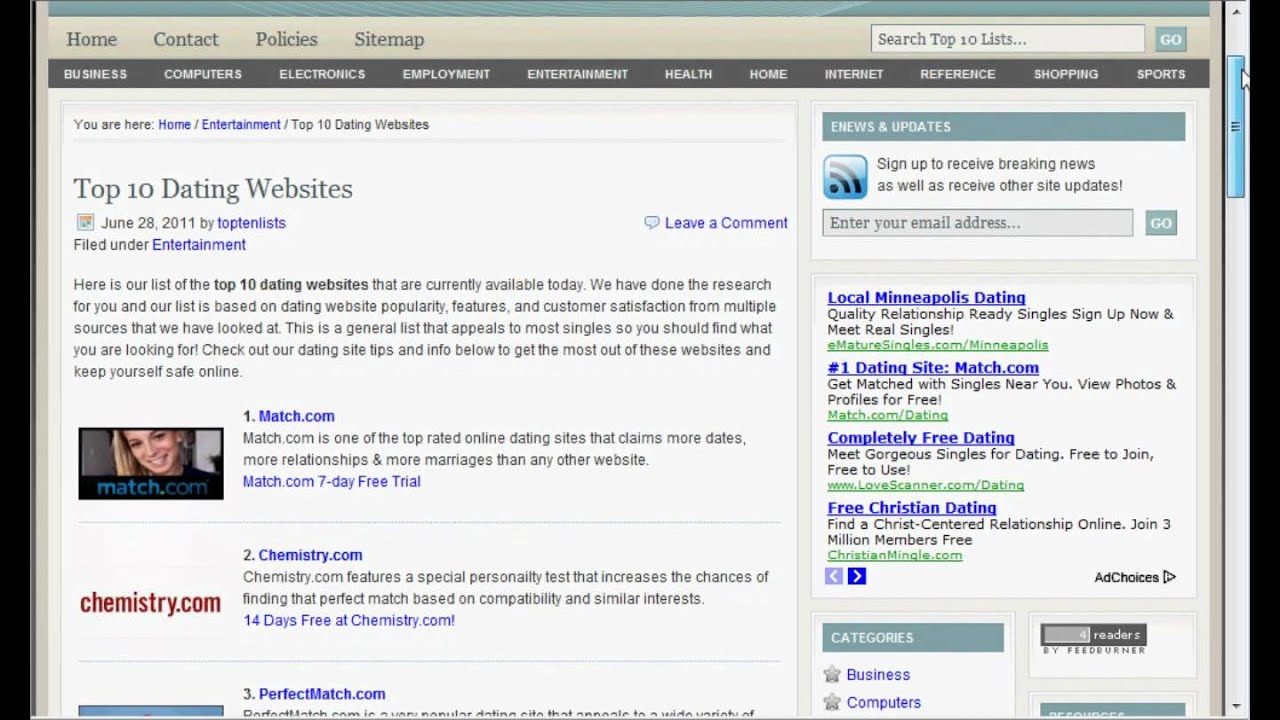Open the toptenlists author link
The height and width of the screenshot is (720, 1280).
[251, 223]
